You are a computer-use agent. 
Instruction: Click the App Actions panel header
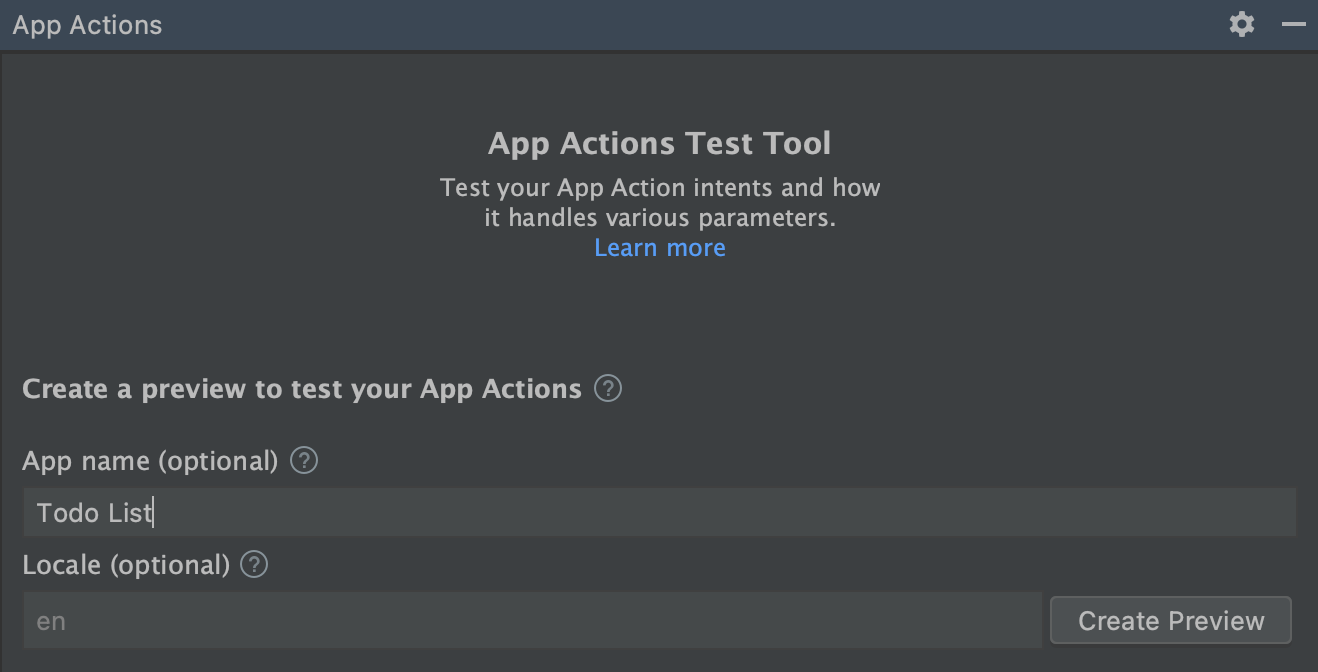(x=87, y=24)
